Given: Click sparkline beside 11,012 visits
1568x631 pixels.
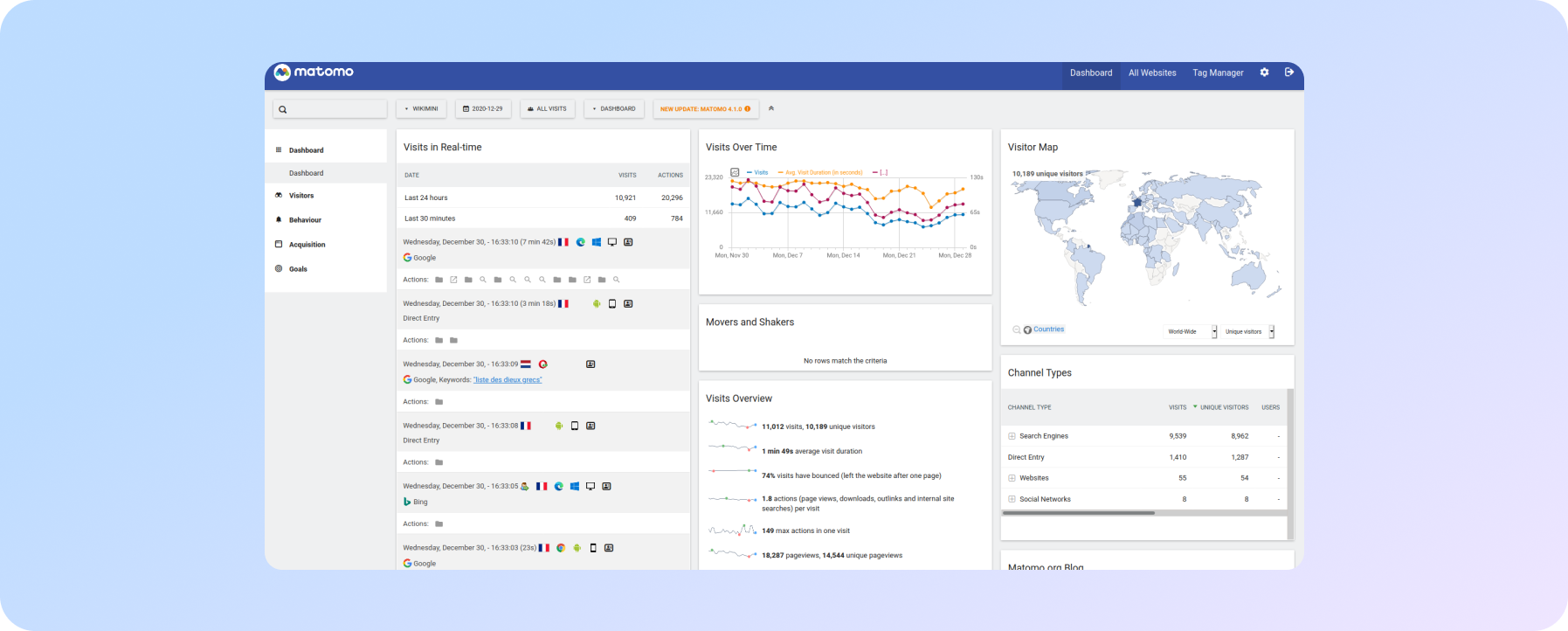Looking at the screenshot, I should tap(732, 425).
